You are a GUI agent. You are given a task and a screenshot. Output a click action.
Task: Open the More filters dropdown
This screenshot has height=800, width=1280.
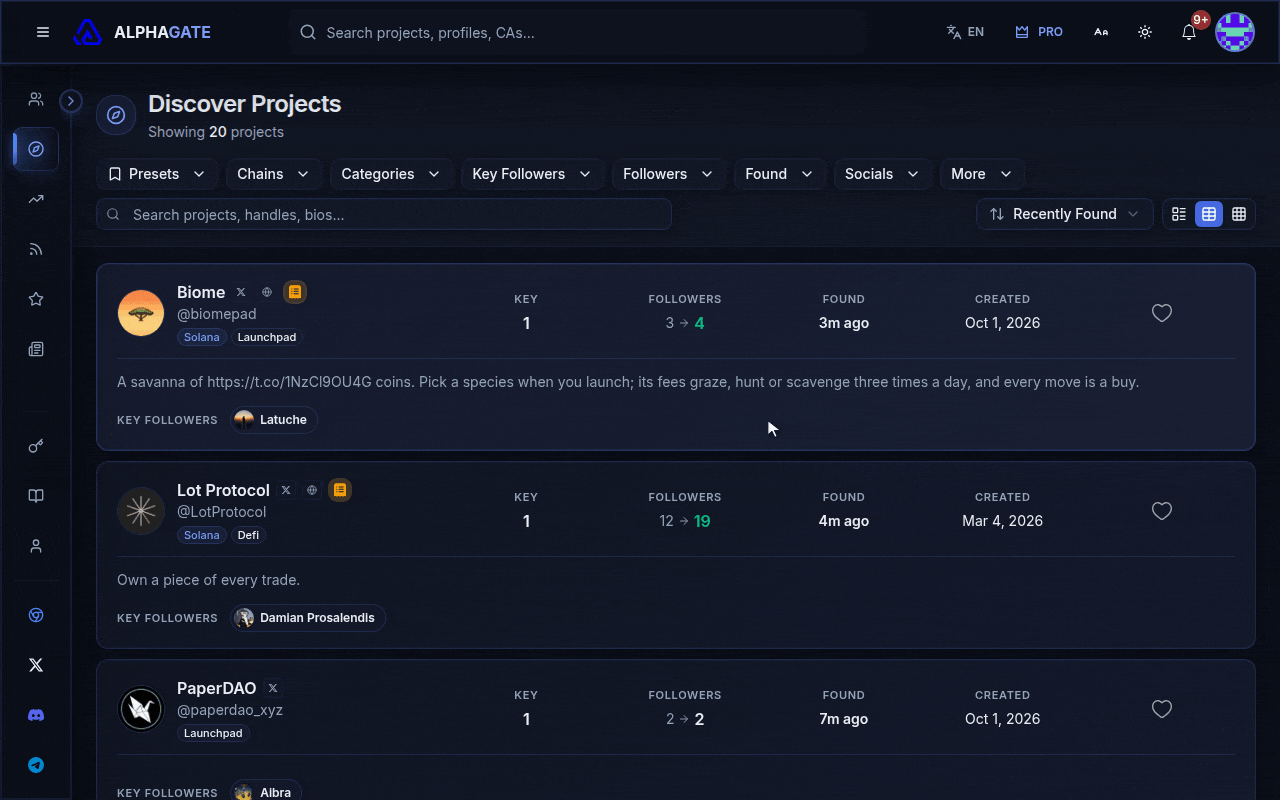(x=981, y=174)
